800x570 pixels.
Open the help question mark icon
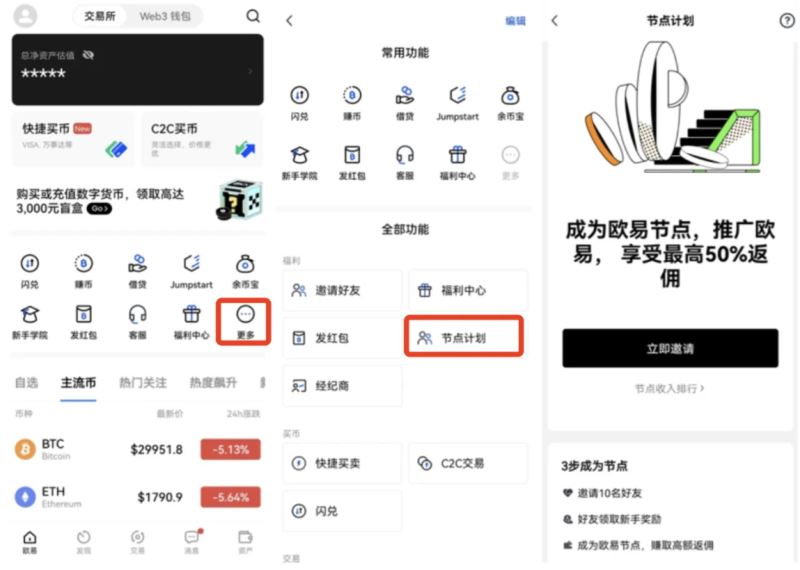point(786,21)
